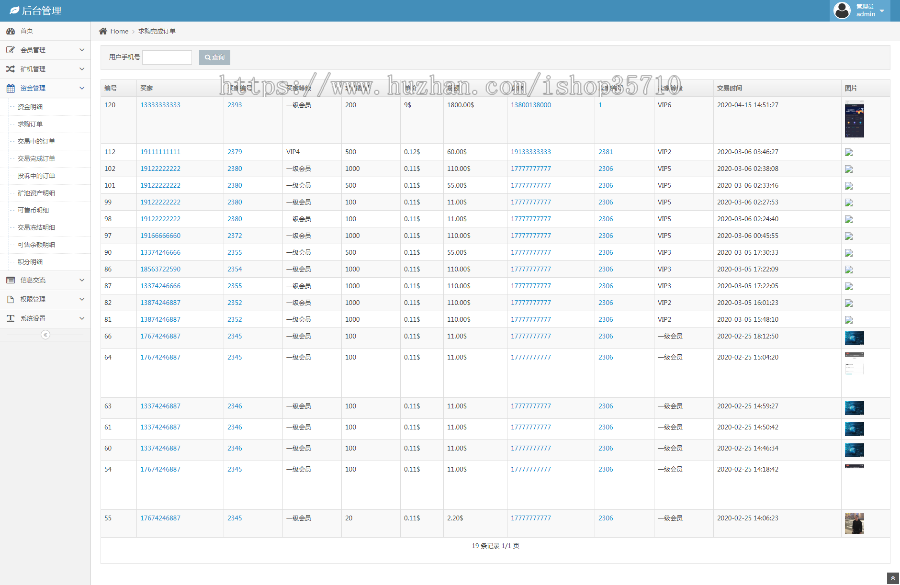Click the document icon beside 权限管理
This screenshot has width=900, height=585.
click(10, 299)
